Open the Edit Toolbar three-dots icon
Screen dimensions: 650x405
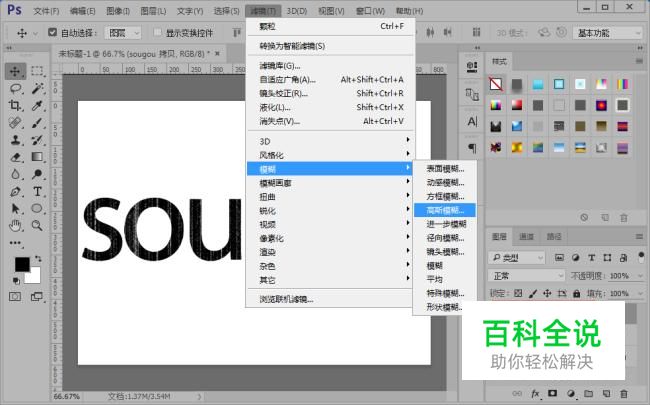pos(15,243)
